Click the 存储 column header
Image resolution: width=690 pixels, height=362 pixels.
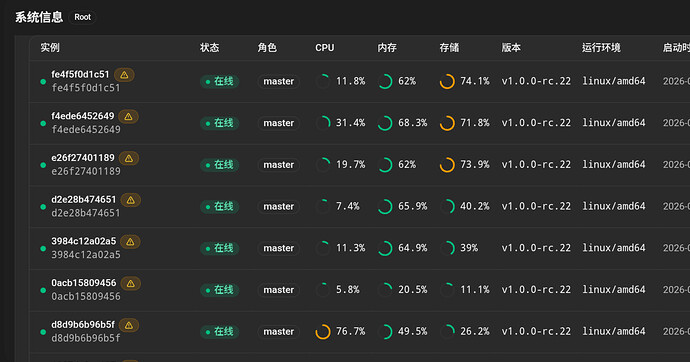coord(449,48)
